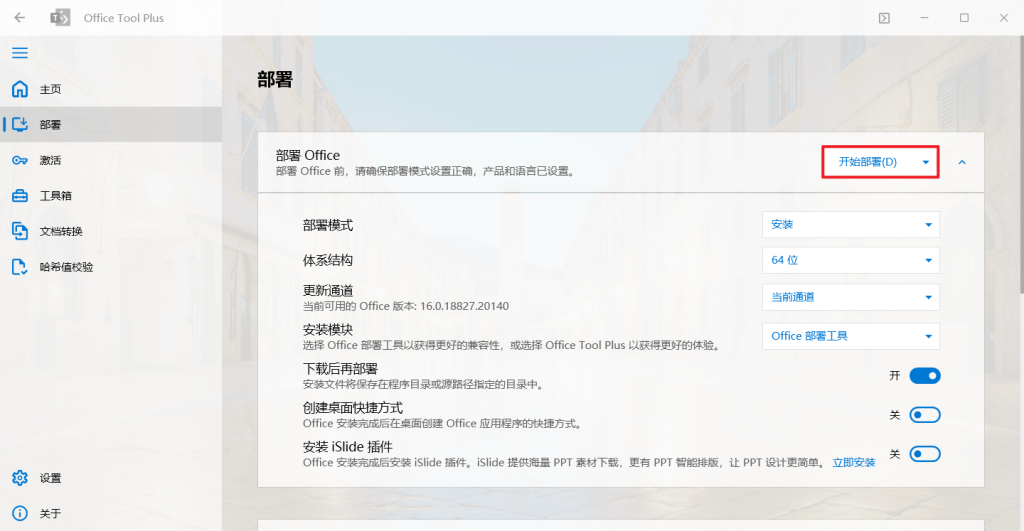Viewport: 1024px width, 531px height.
Task: Turn off the 下载后再部署 toggle
Action: pos(925,376)
